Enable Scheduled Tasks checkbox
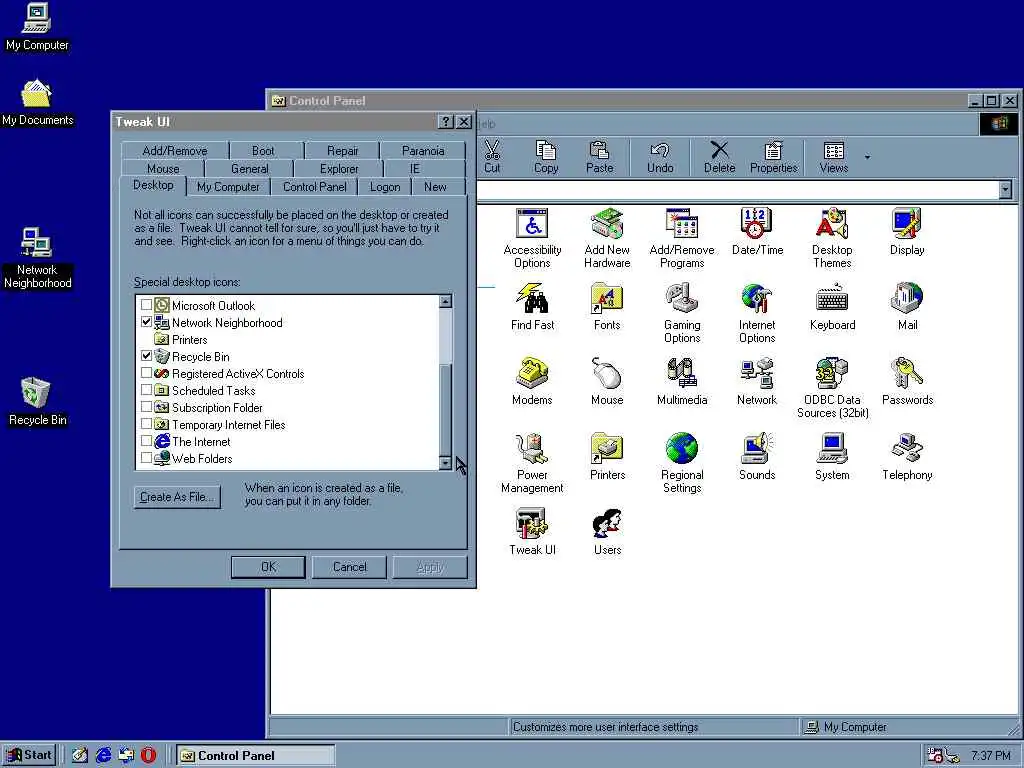 coord(146,390)
